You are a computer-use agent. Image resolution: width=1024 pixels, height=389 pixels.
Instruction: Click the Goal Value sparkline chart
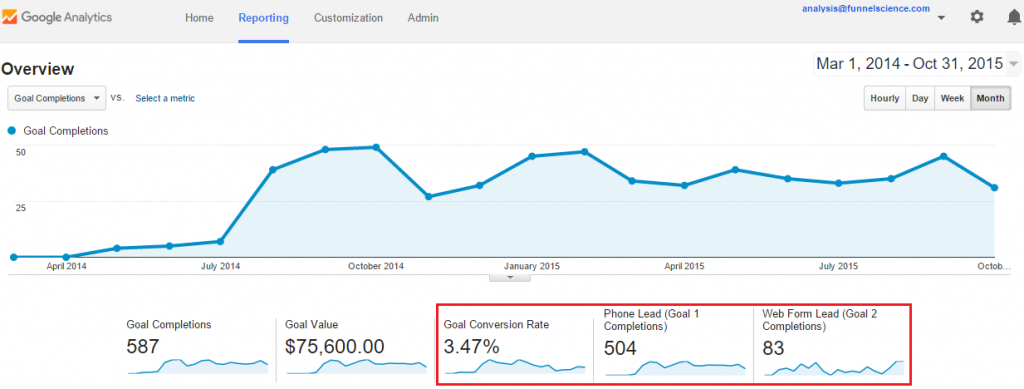(357, 366)
